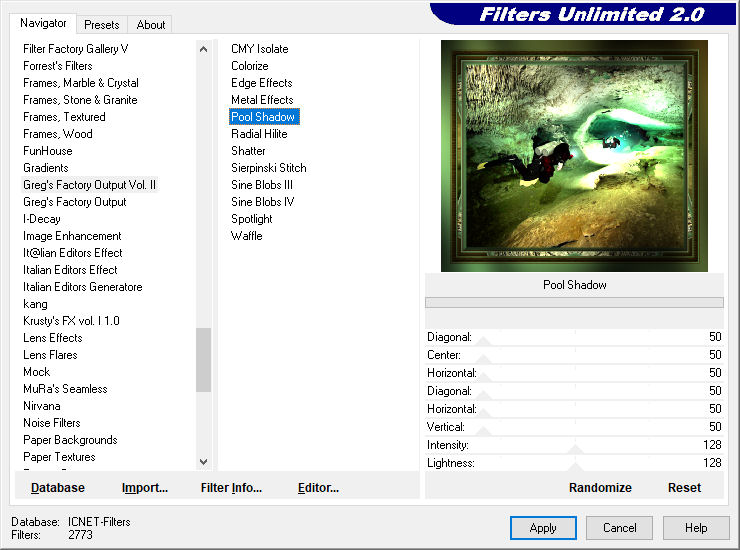Select Paper Textures category
The image size is (740, 550).
(59, 457)
